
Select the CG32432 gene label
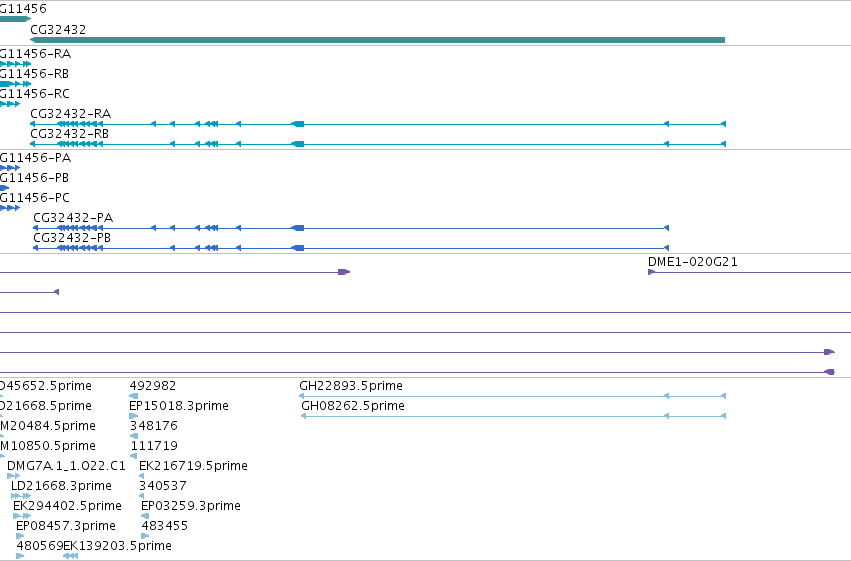pos(58,30)
